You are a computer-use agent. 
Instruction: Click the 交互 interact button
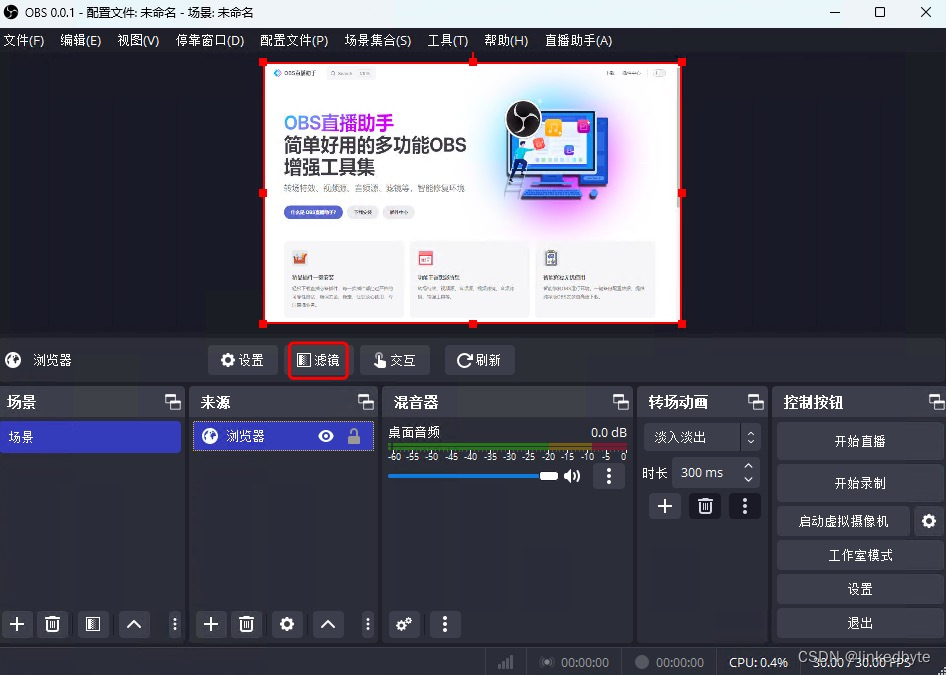pos(395,360)
